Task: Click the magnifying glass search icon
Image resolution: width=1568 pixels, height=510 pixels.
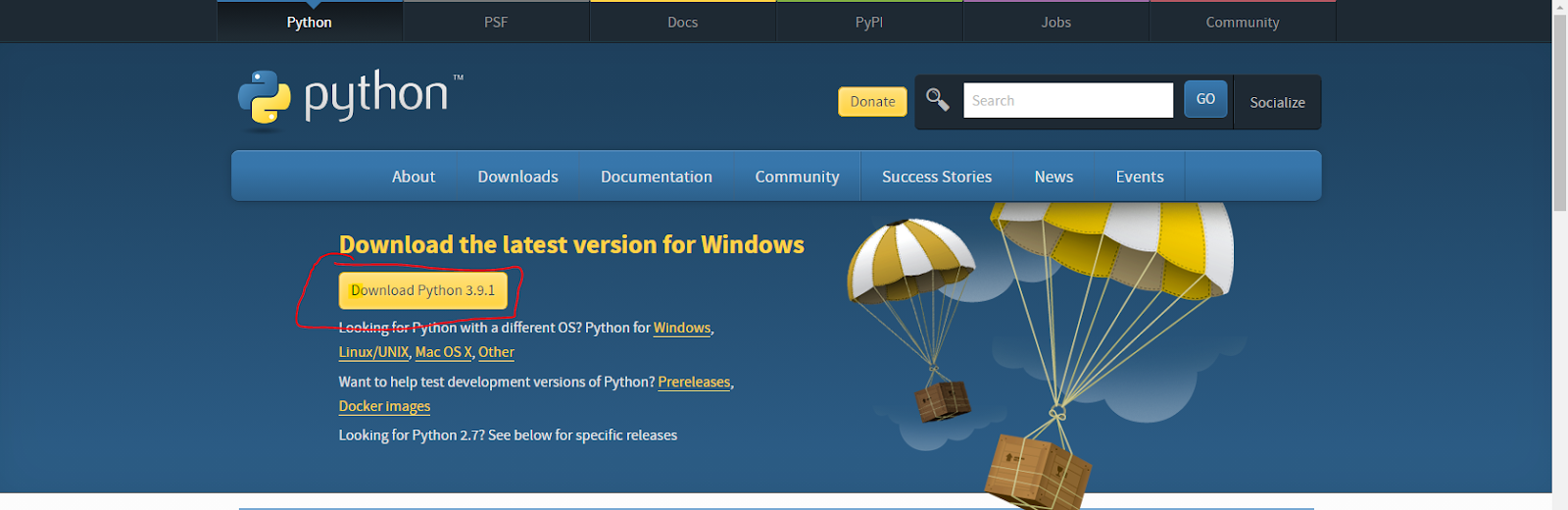Action: [x=938, y=100]
